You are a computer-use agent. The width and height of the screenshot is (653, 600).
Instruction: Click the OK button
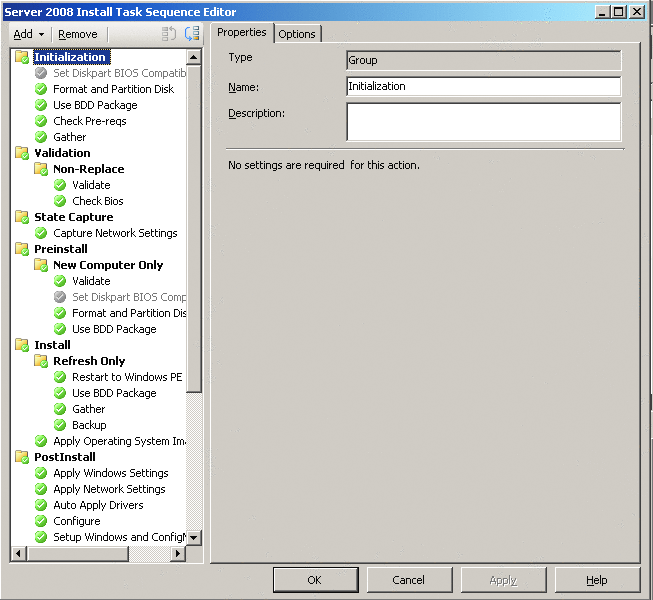coord(314,580)
